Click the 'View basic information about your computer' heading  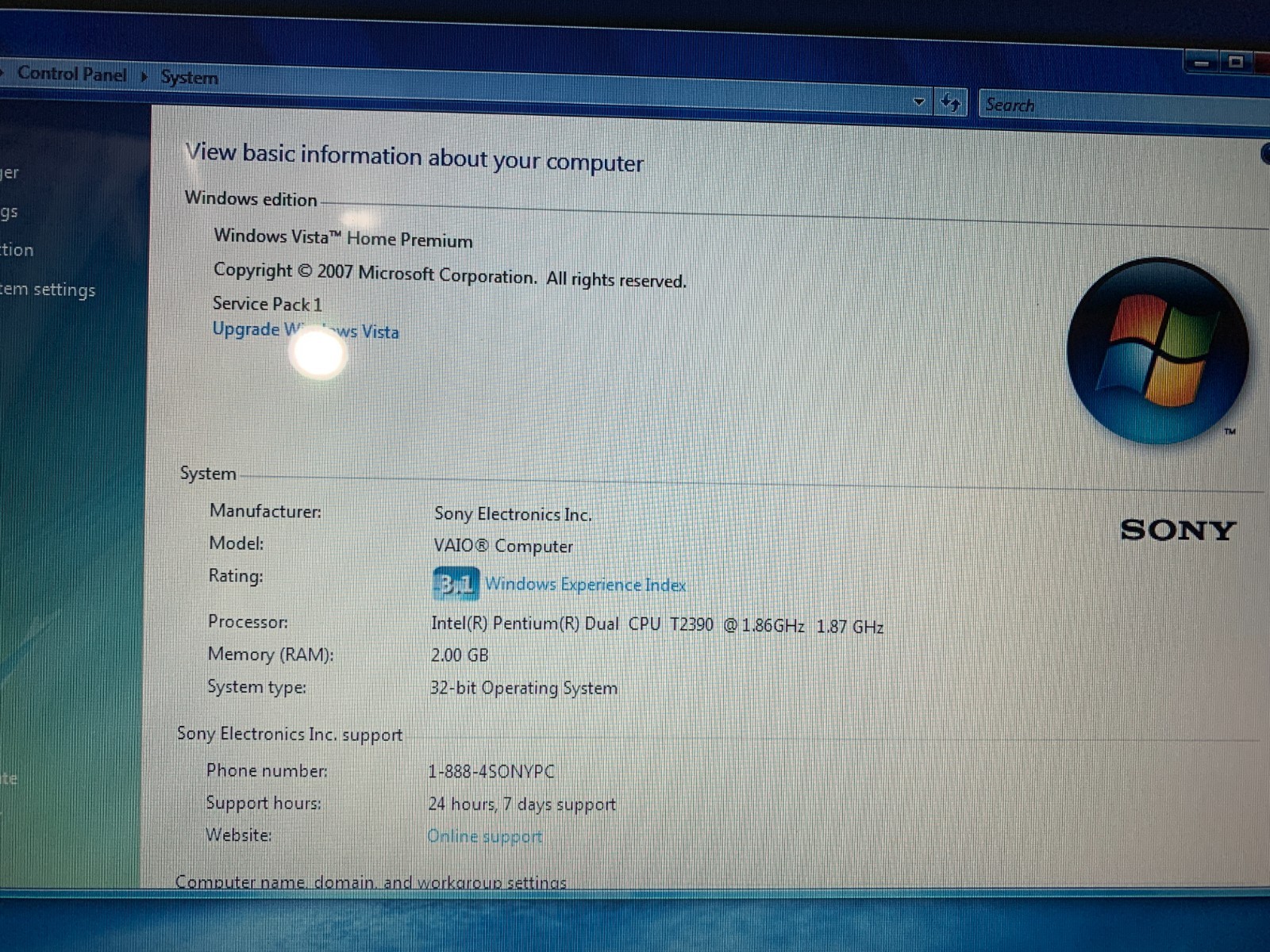[x=414, y=157]
